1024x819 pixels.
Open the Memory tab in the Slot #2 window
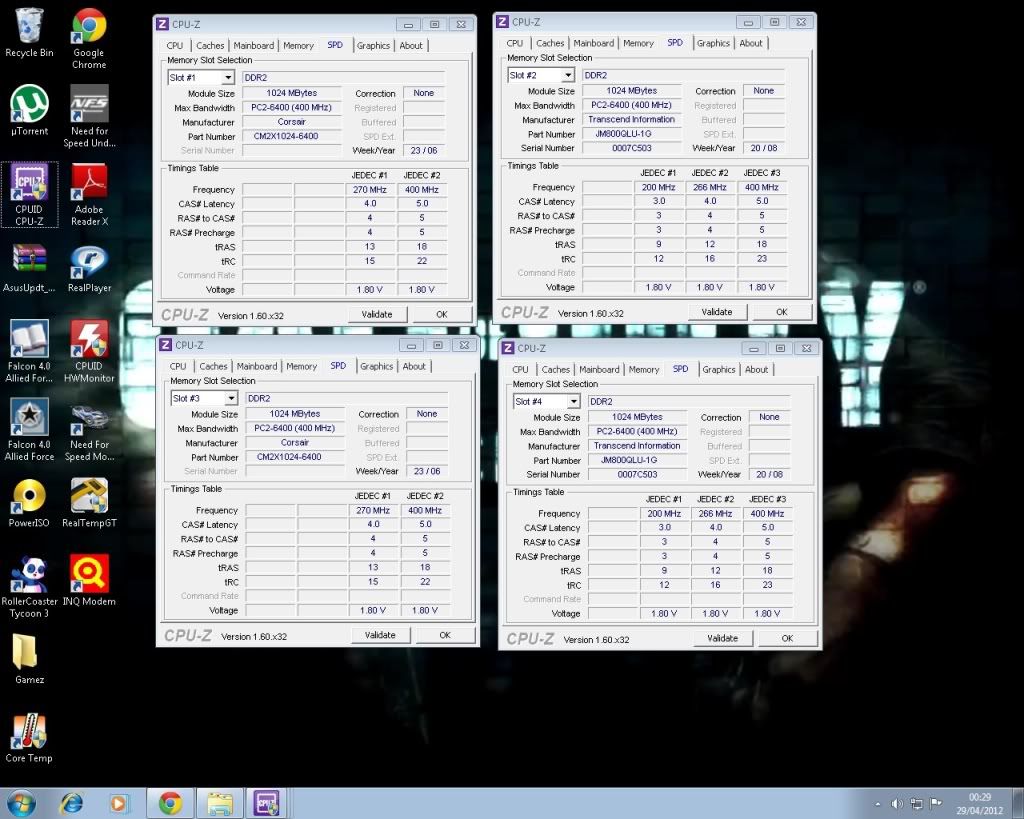tap(638, 43)
